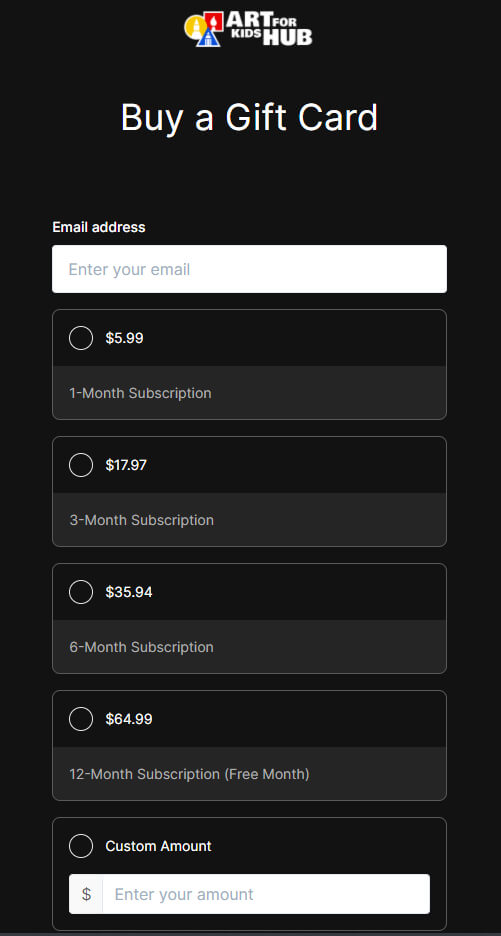Click the 3-Month Subscription description
The image size is (501, 936).
pos(142,520)
